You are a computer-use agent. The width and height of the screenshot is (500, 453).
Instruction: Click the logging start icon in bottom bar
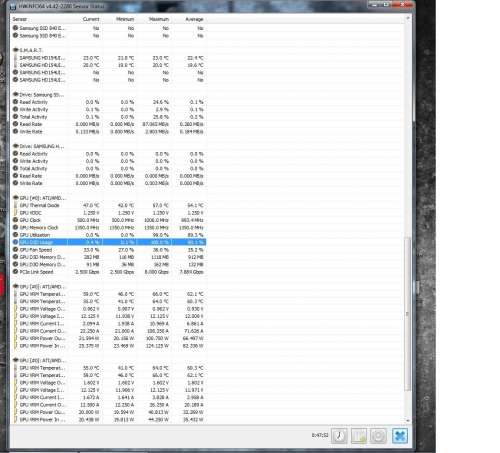tap(359, 436)
